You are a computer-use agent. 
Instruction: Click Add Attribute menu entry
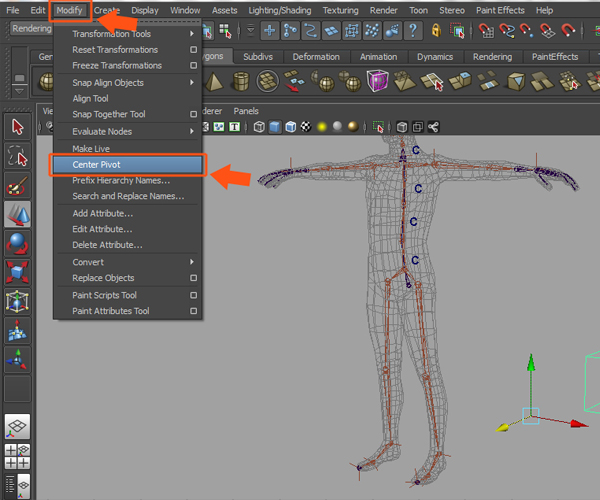click(129, 213)
